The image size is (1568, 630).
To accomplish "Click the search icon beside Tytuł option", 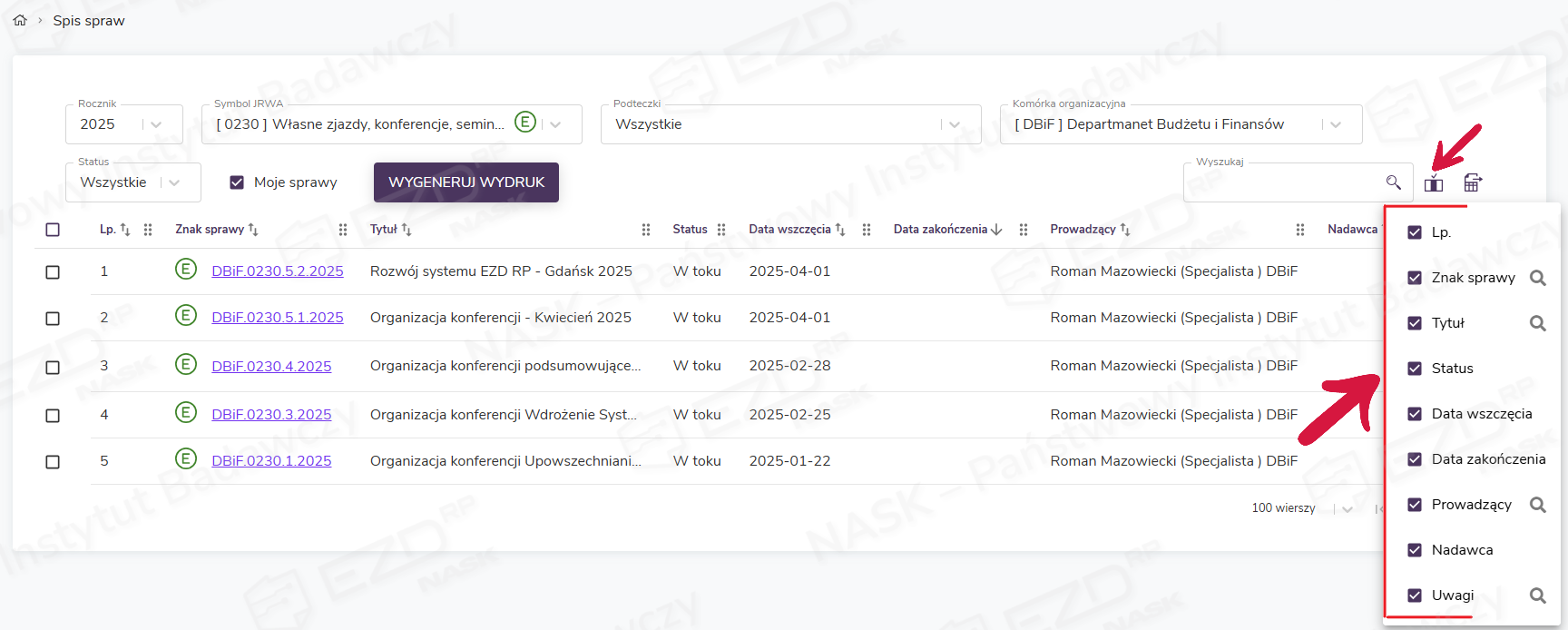I will click(x=1537, y=323).
